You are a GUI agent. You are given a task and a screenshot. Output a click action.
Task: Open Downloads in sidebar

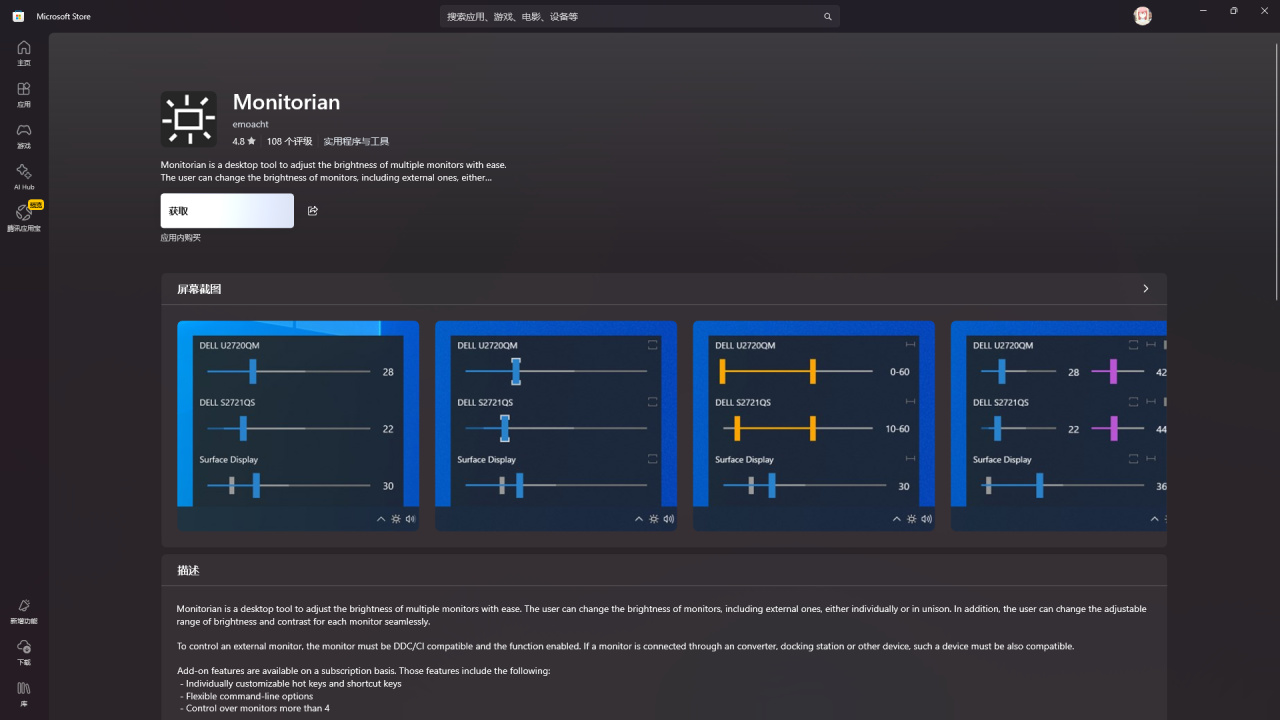click(24, 653)
